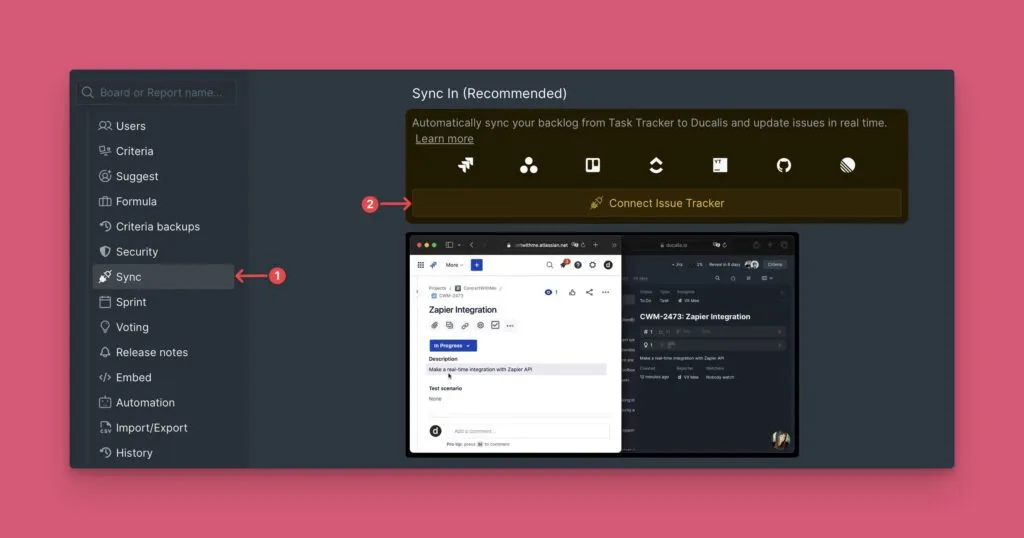The image size is (1024, 538).
Task: Select the GitHub tracker icon
Action: (x=784, y=166)
